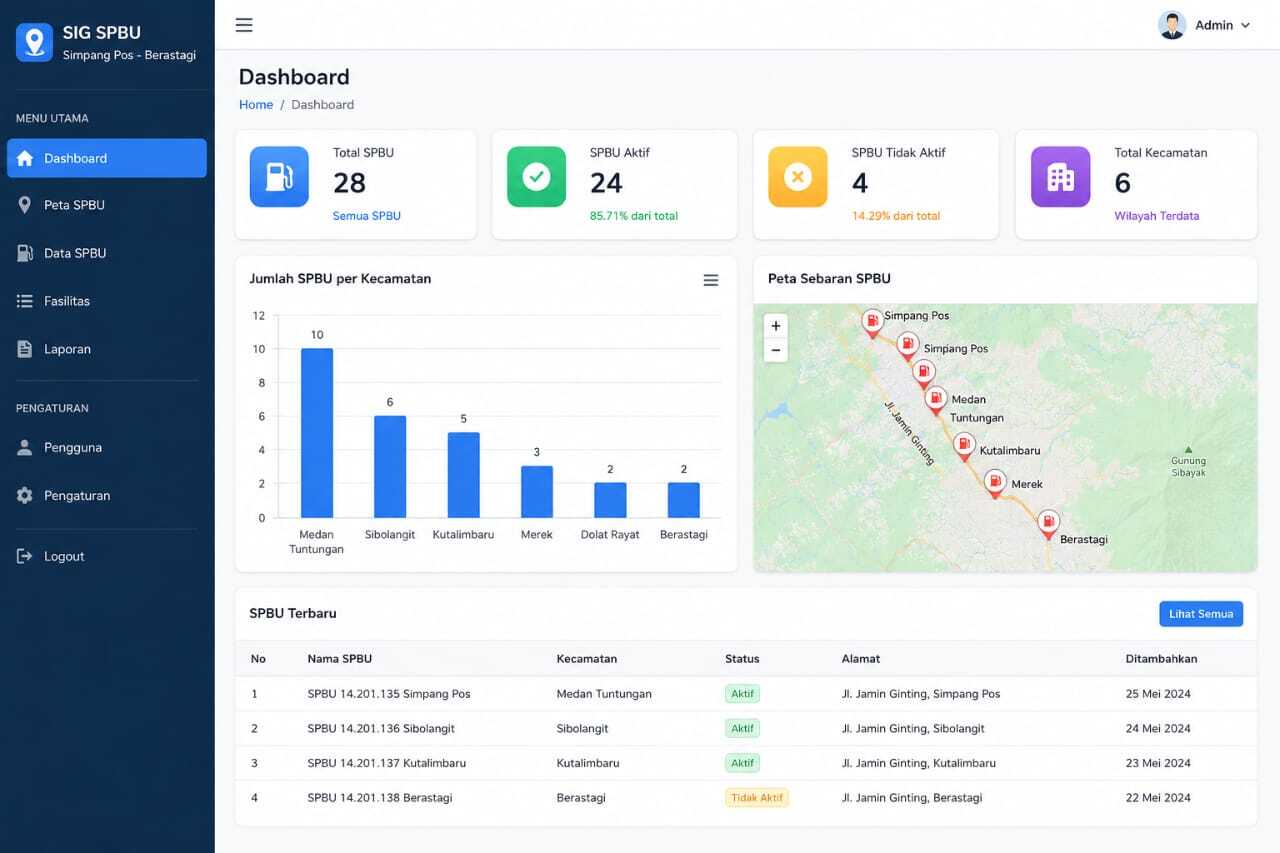
Task: Click the Lihat Semua button
Action: point(1200,614)
